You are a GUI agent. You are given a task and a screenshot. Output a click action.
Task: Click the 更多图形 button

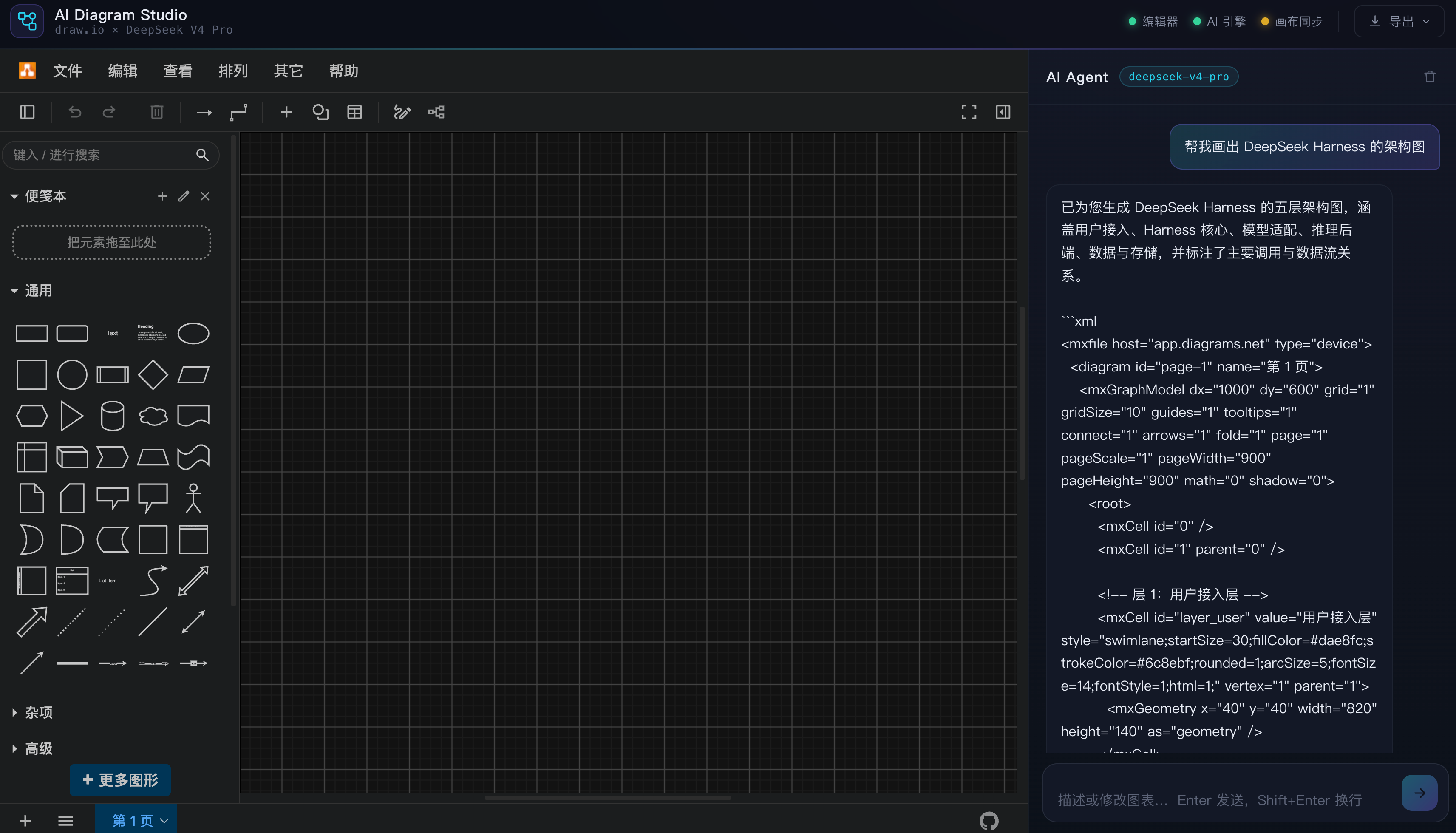[x=120, y=780]
